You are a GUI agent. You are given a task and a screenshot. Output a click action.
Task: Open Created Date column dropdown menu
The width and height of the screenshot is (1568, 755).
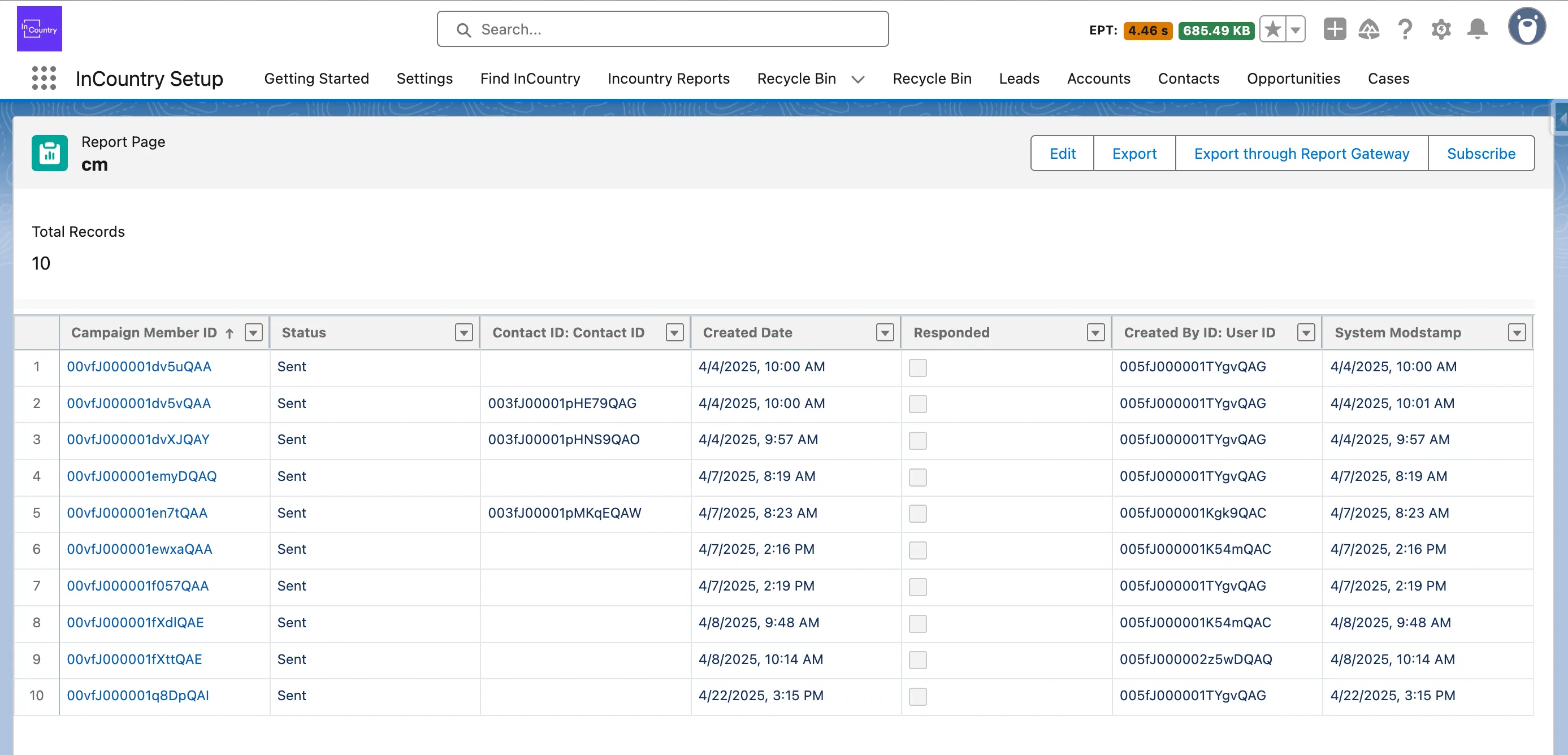(x=885, y=333)
